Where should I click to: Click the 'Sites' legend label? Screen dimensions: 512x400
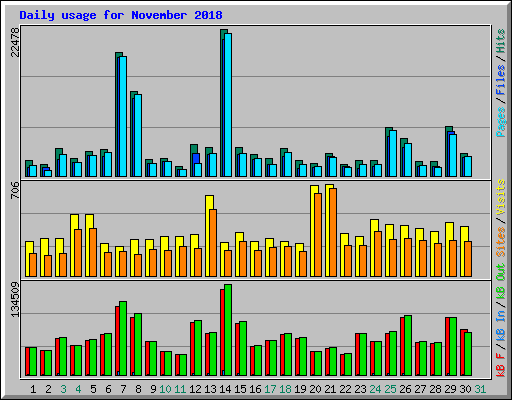tap(501, 242)
